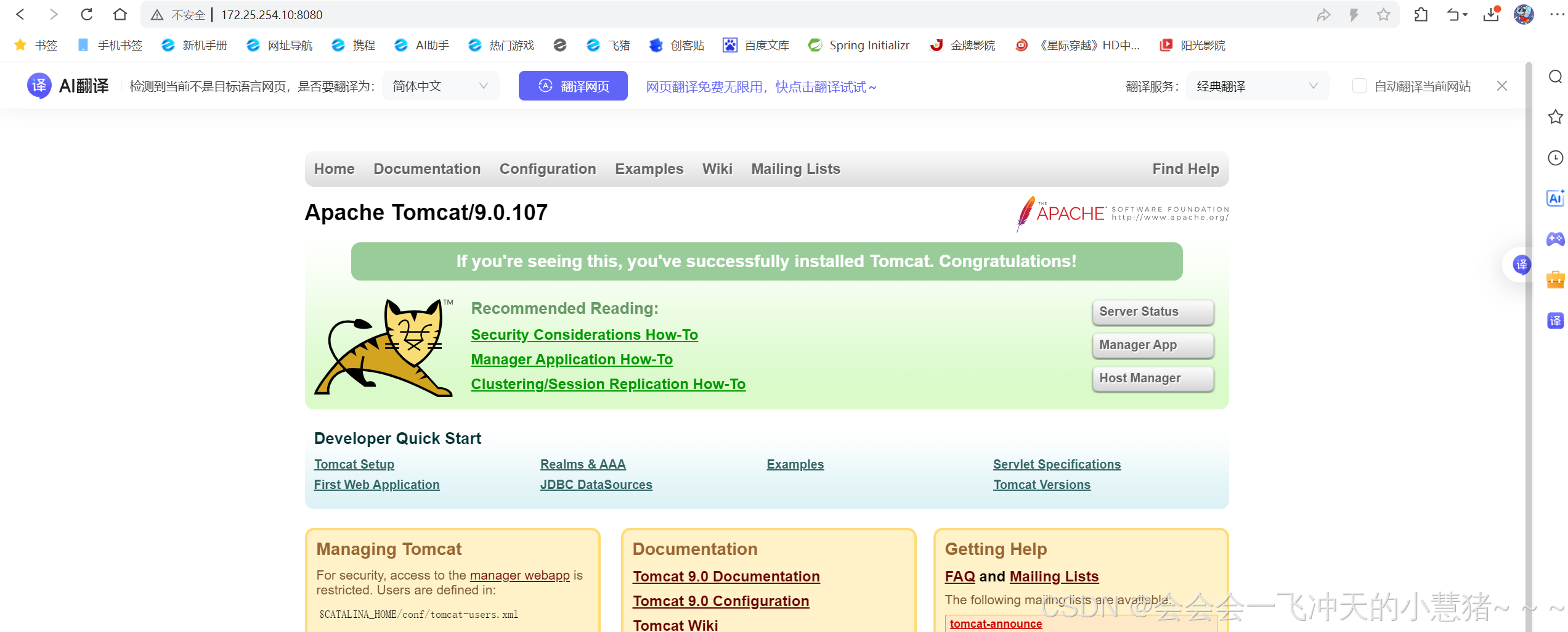
Task: Open the 百度文库 bookmark
Action: tap(756, 45)
